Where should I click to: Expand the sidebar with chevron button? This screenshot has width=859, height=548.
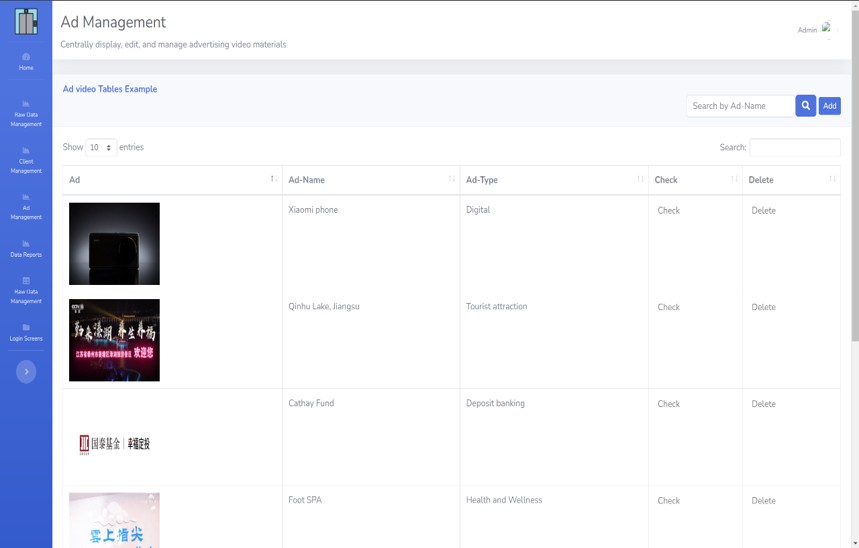(x=26, y=372)
